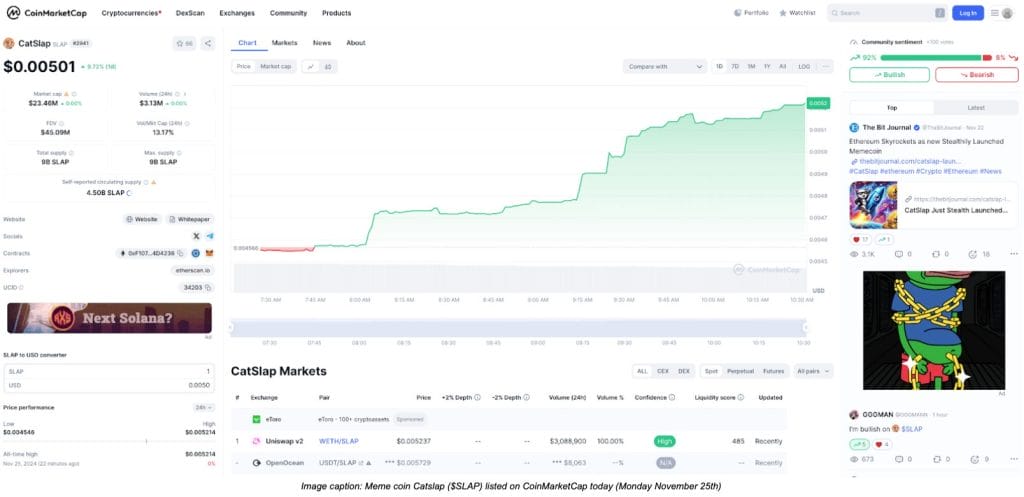Screen dimensions: 1024x497
Task: Vote Bullish on community sentiment
Action: [889, 74]
